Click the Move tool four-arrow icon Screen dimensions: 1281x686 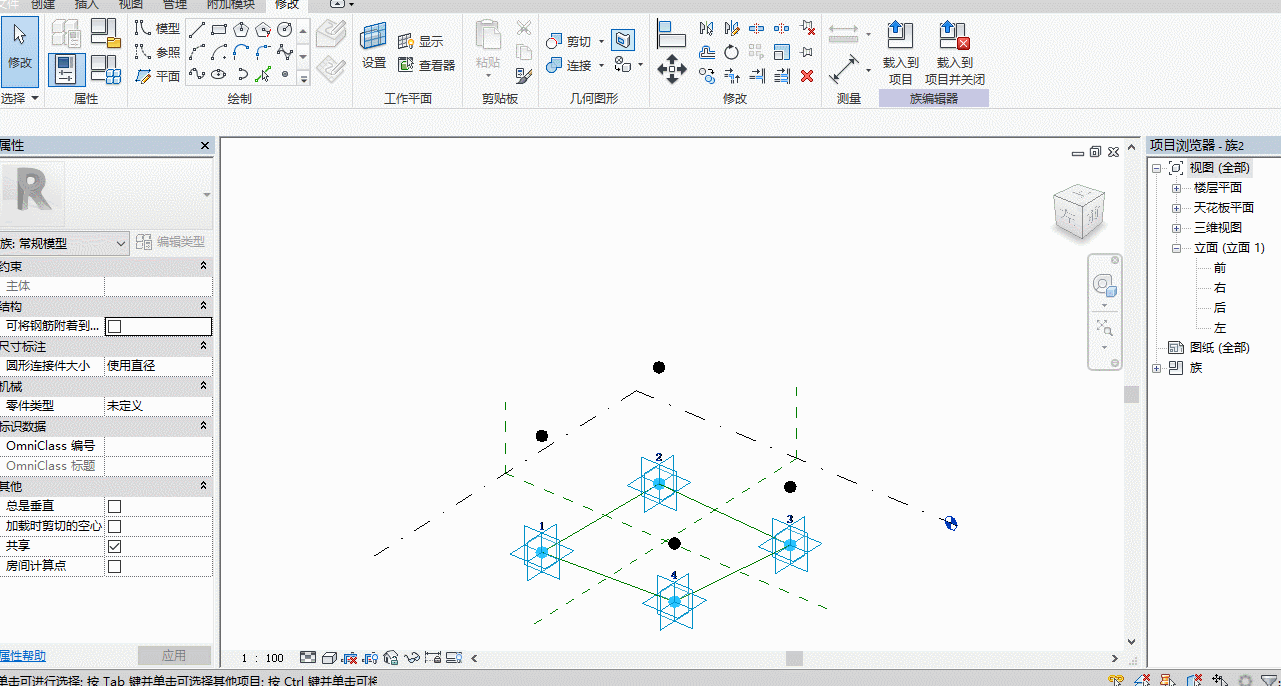(x=671, y=68)
